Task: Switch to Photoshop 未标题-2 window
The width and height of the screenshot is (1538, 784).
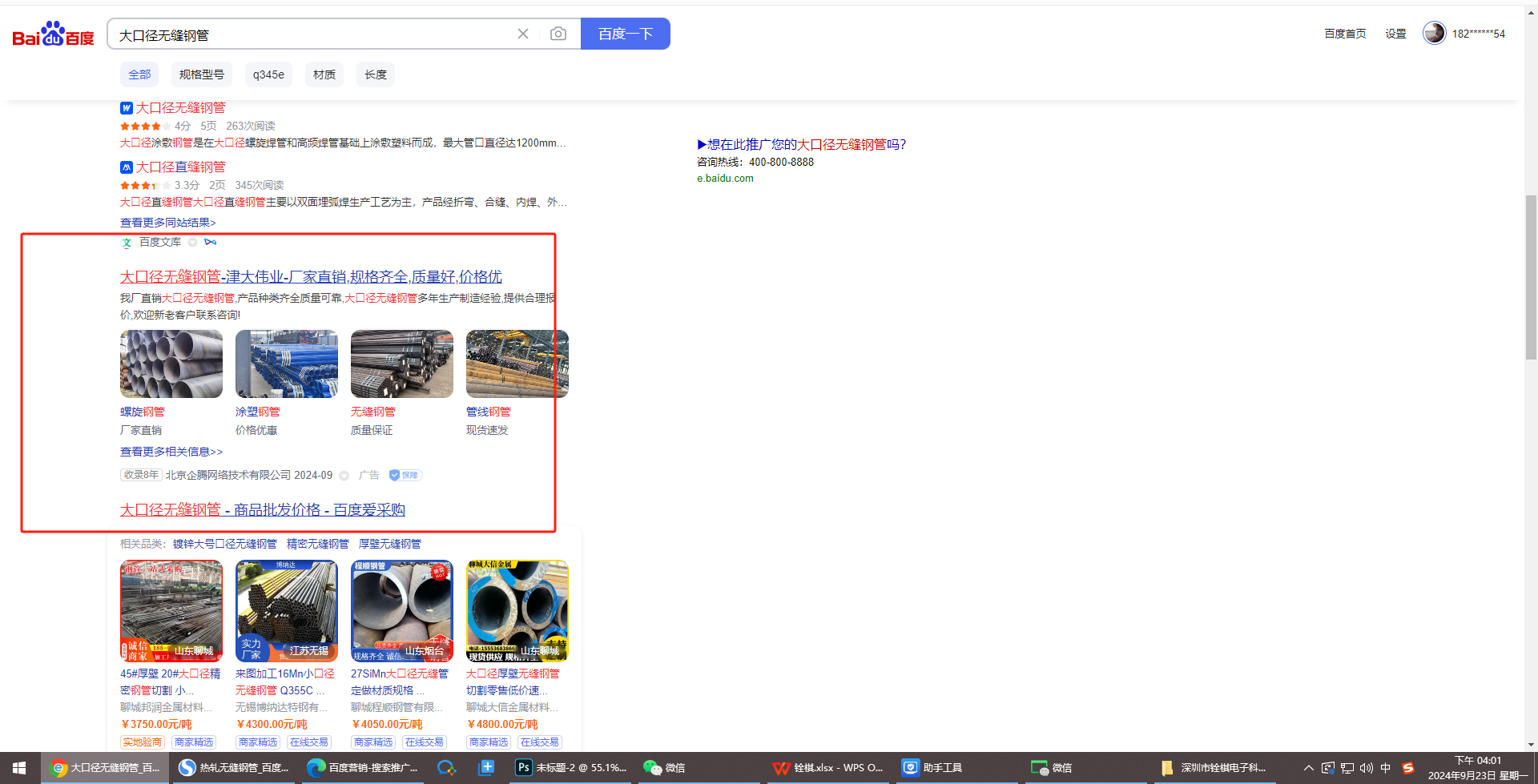Action: point(571,768)
